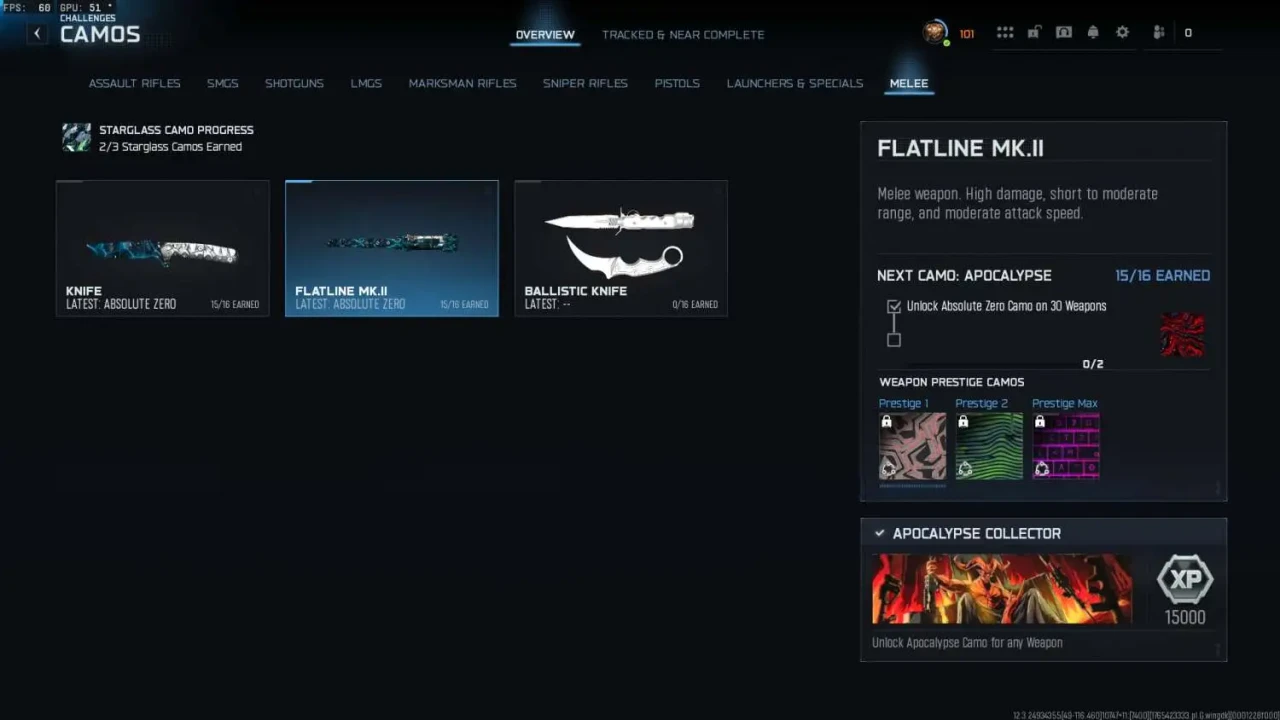Open the SMGs category
This screenshot has width=1280, height=720.
222,83
